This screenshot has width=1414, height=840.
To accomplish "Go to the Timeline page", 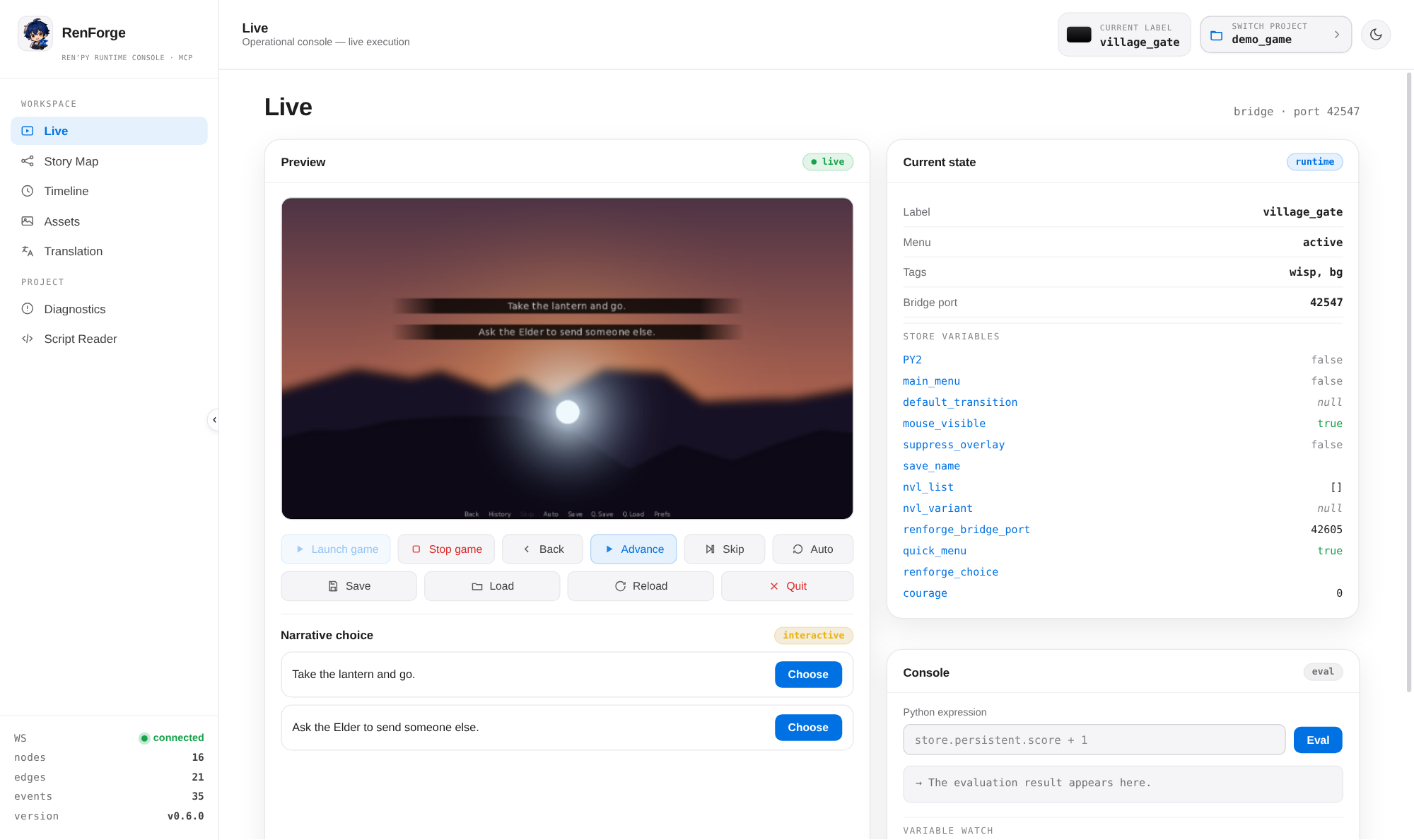I will [109, 191].
